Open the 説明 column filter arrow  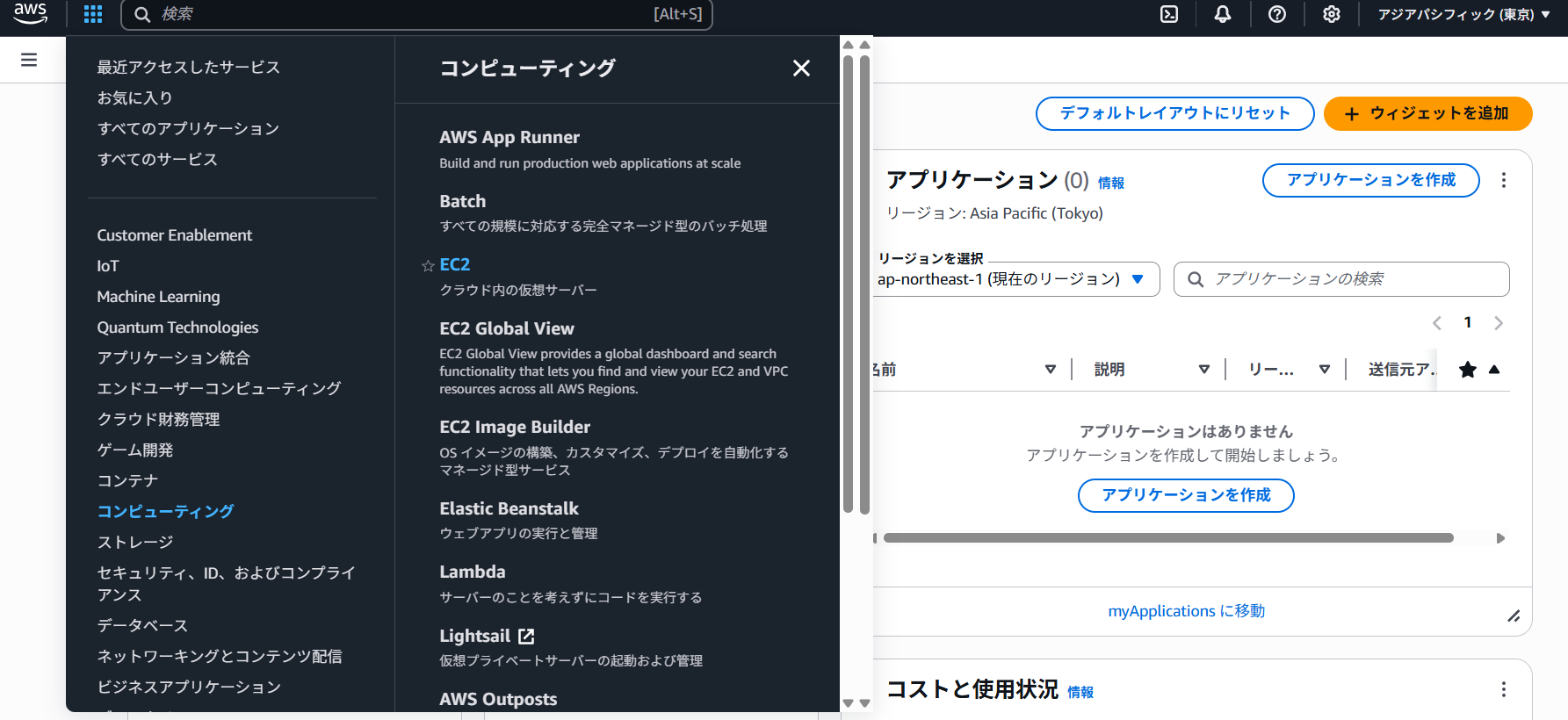point(1204,370)
